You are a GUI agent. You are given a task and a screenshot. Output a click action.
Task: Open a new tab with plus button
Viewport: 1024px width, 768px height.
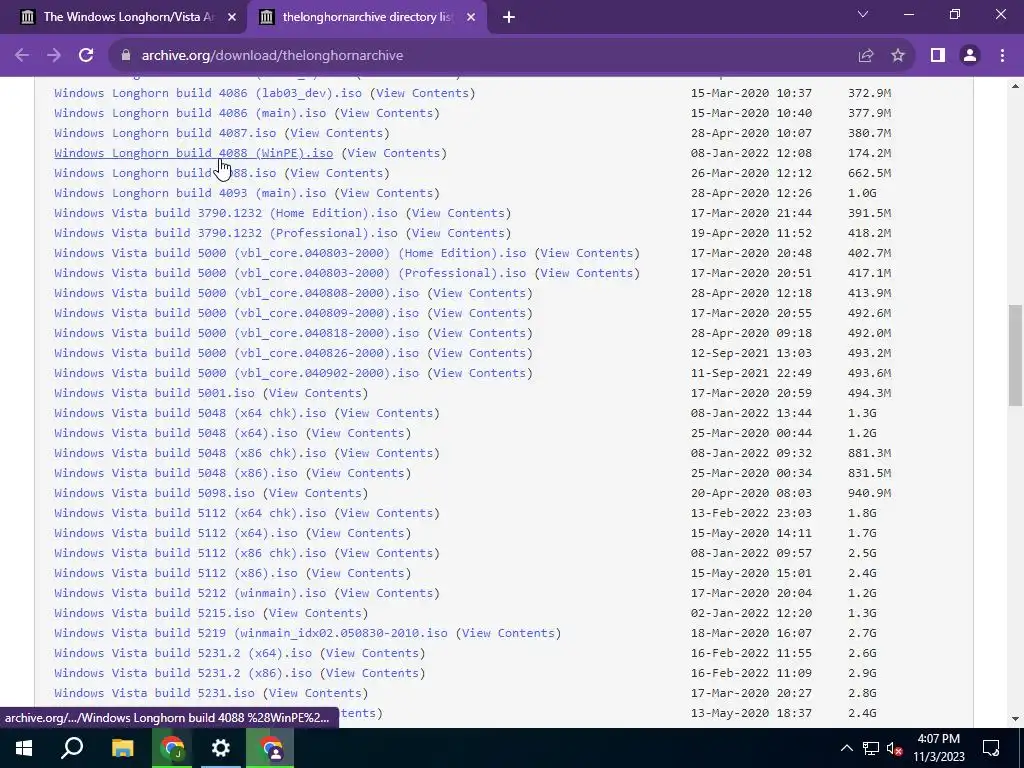pyautogui.click(x=509, y=17)
